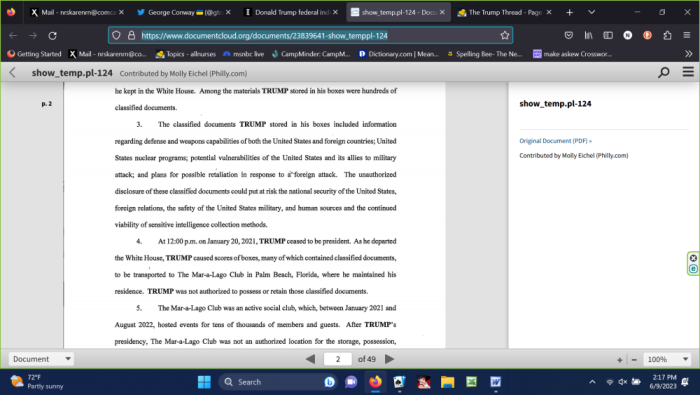Open the DocumentCloud search magnifier
This screenshot has height=395, width=700.
pos(663,72)
